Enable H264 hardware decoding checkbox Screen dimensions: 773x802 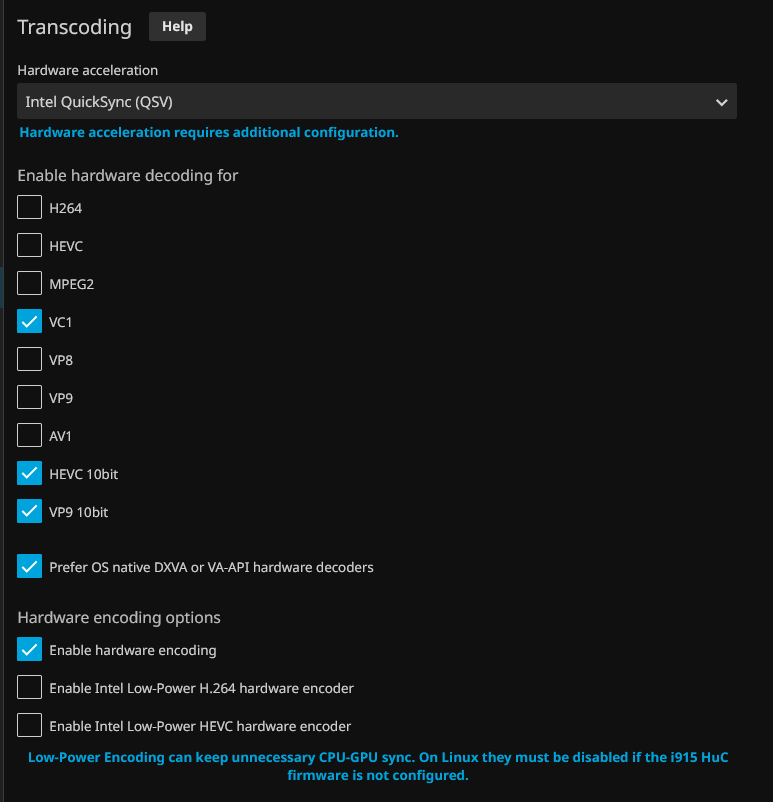[x=30, y=208]
